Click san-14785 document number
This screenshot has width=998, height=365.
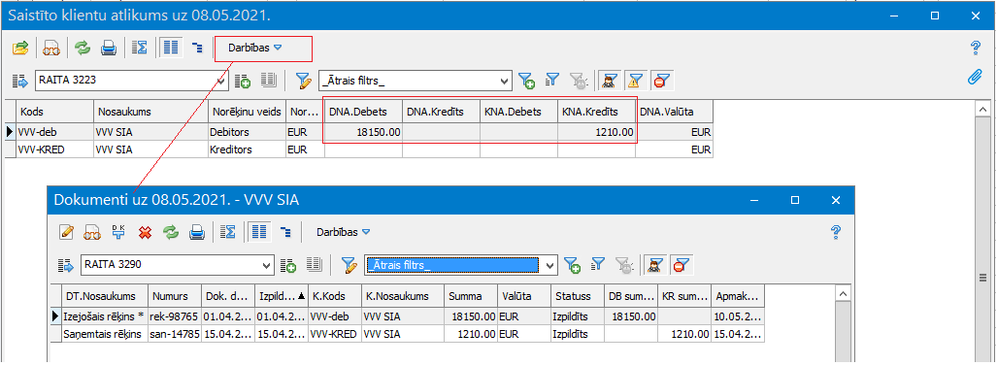174,334
